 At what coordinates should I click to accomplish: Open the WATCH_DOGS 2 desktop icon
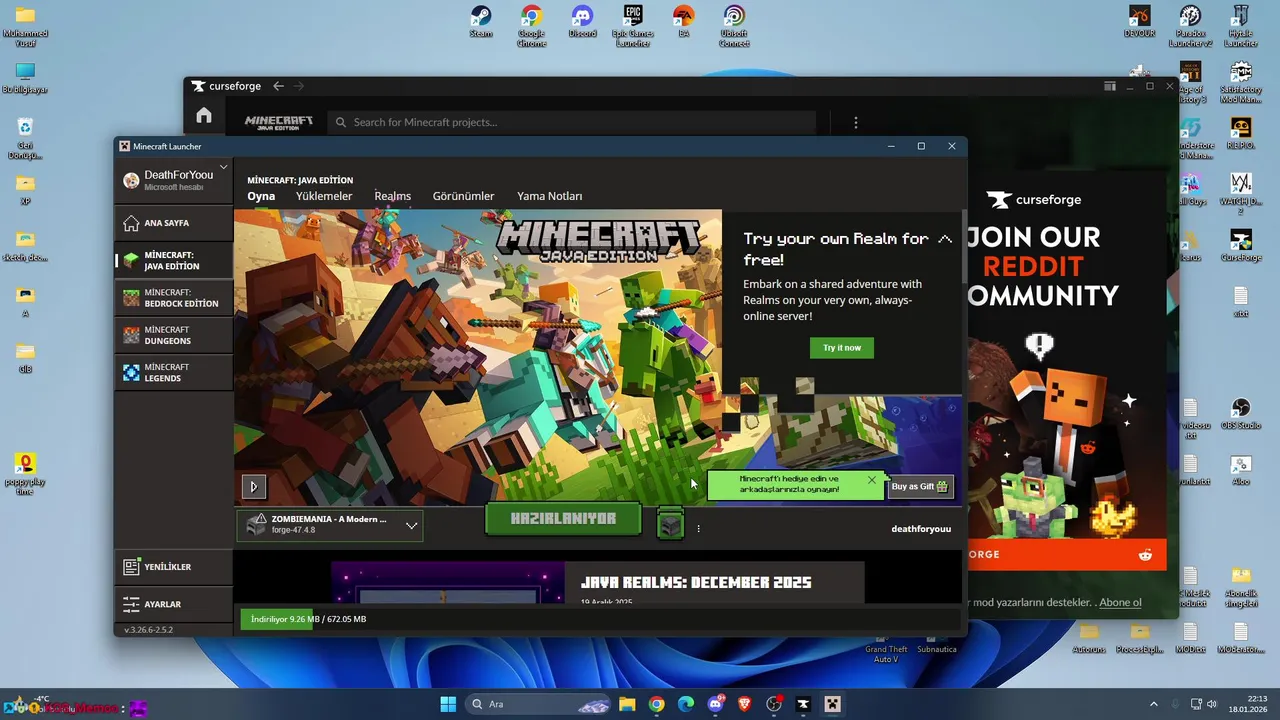[1241, 193]
